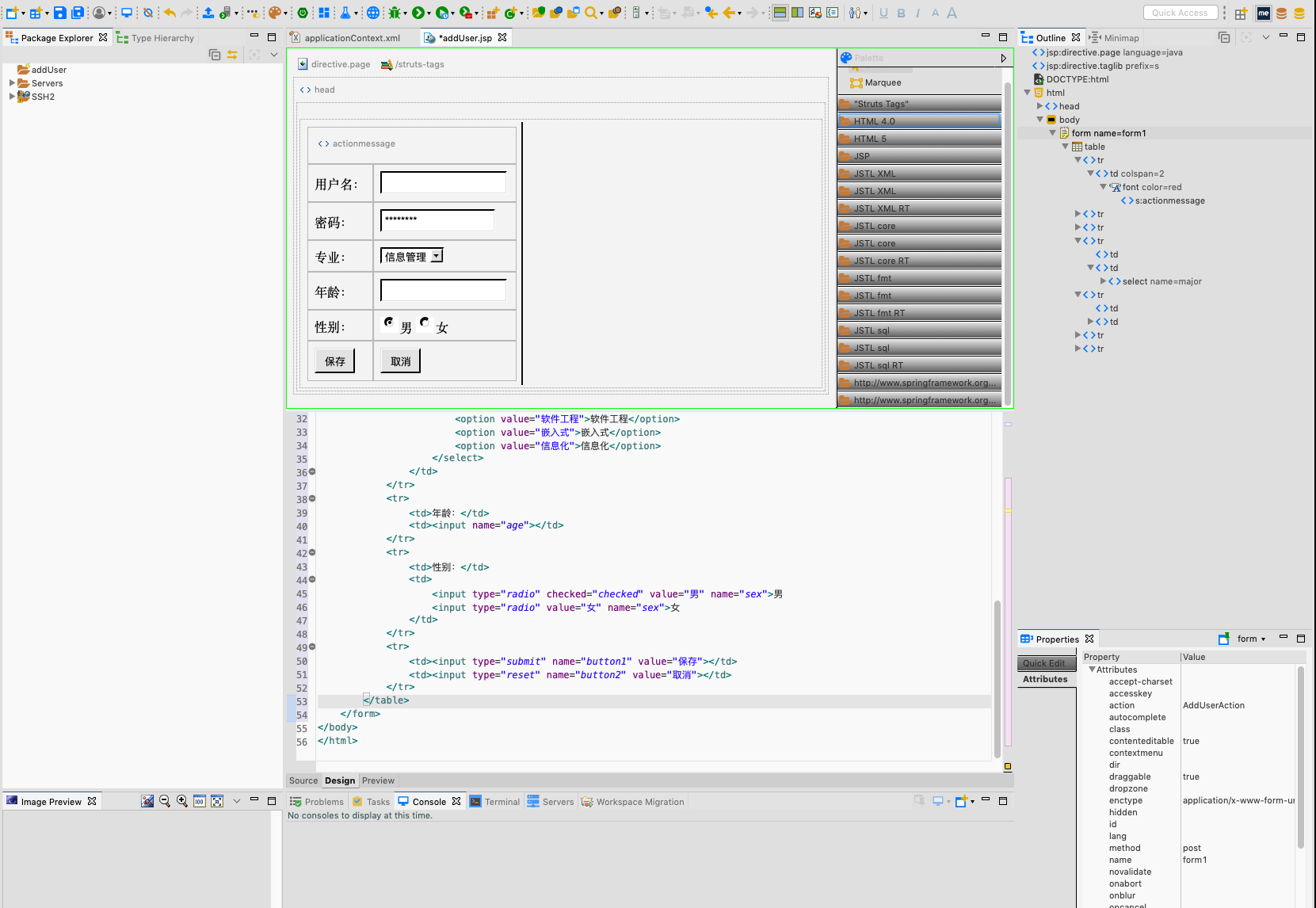Open the Problems tab
This screenshot has width=1316, height=908.
[317, 802]
